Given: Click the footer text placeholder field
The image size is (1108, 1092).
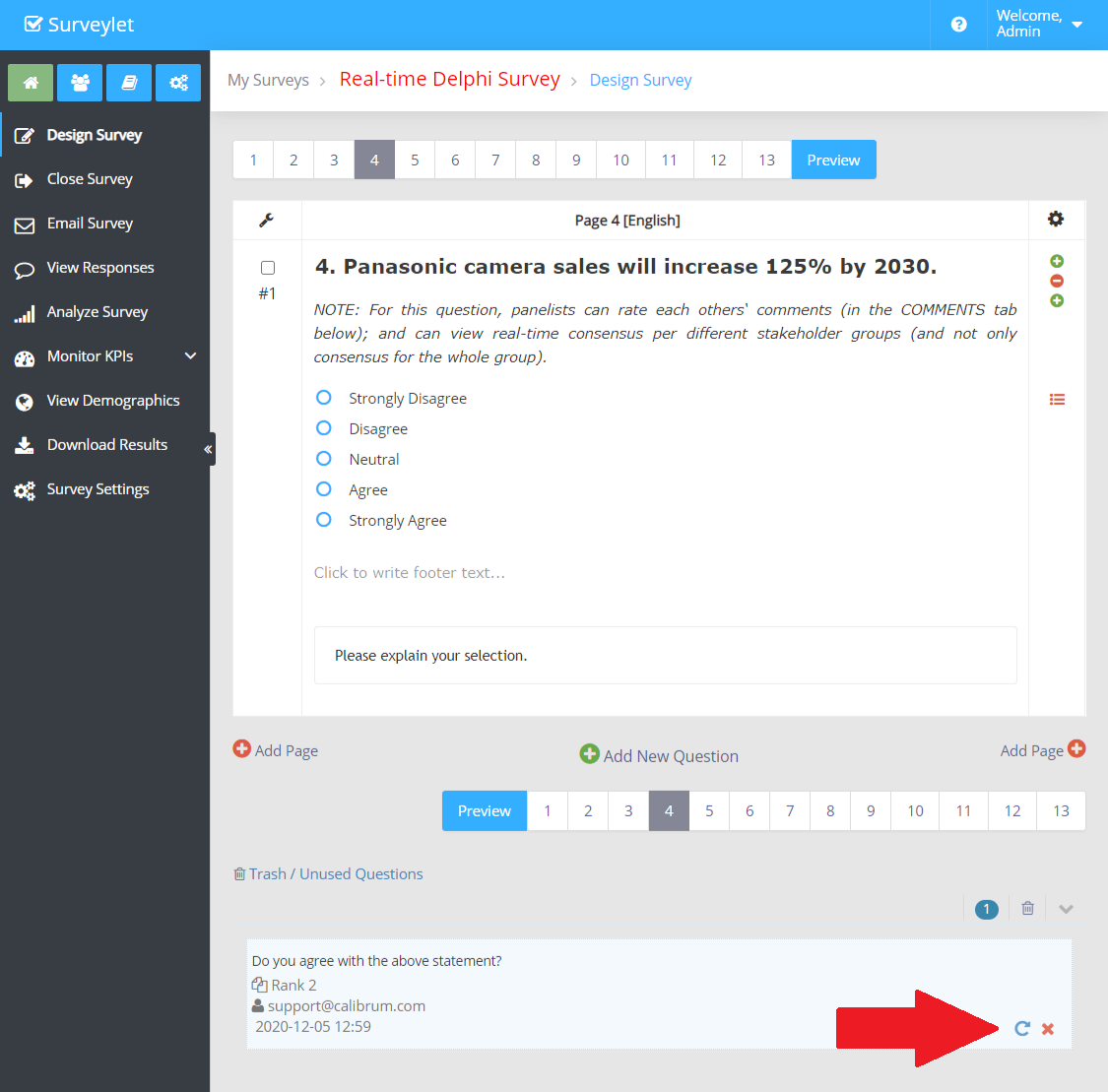Looking at the screenshot, I should 410,573.
